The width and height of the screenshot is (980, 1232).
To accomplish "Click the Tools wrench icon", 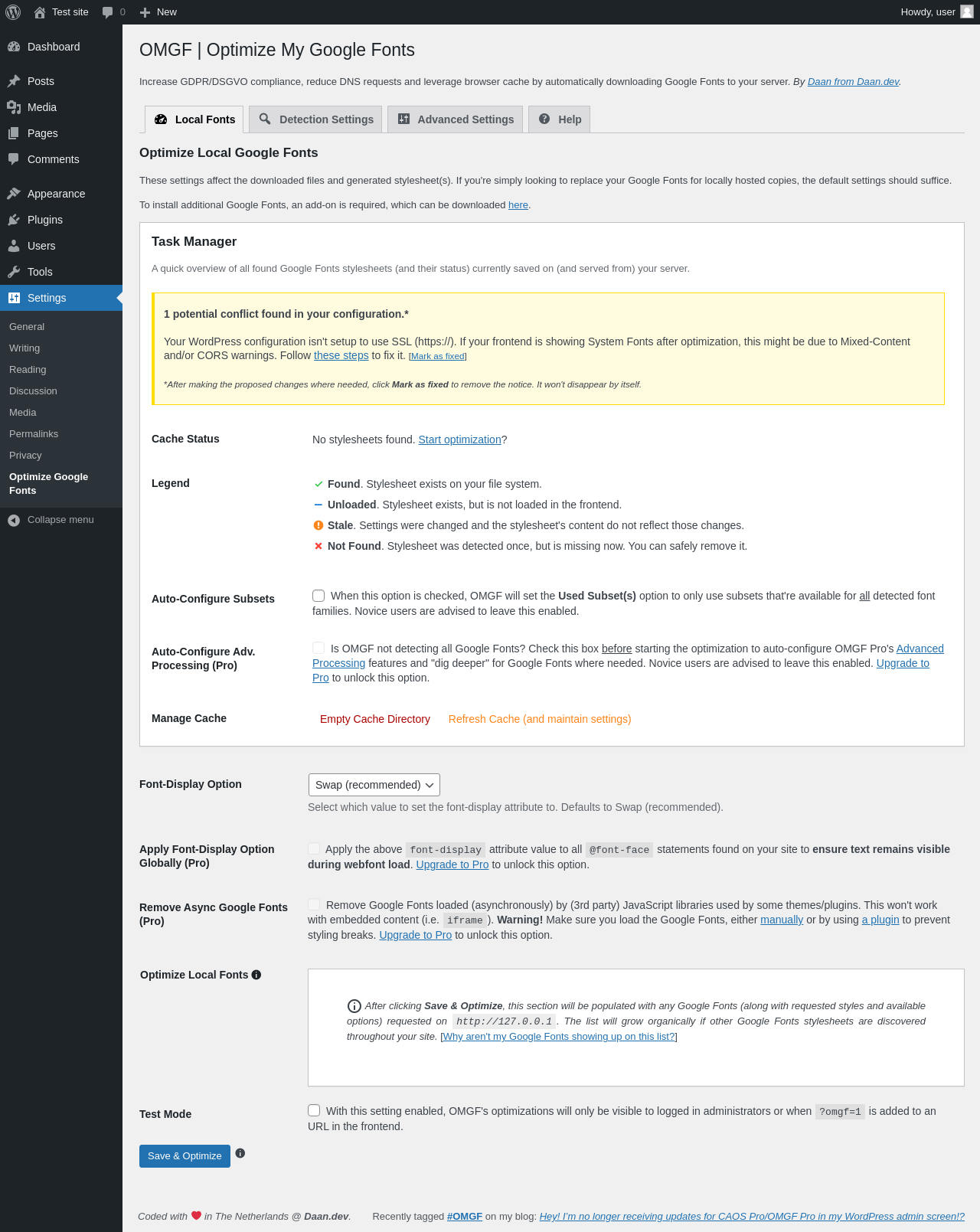I will [14, 272].
